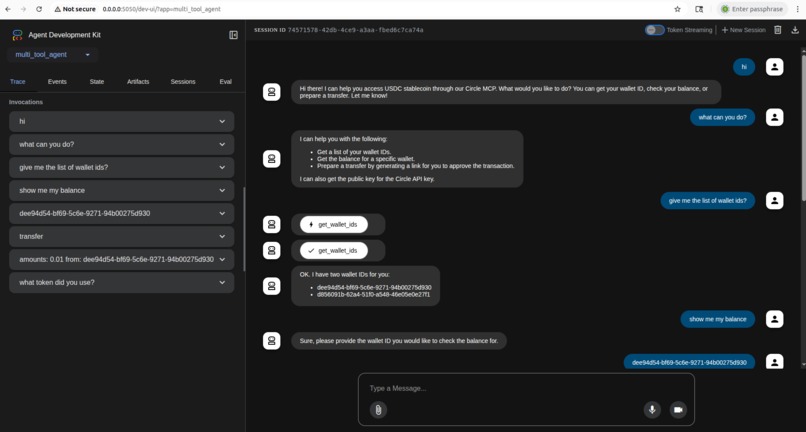Click the Agent Development Kit logo
This screenshot has width=806, height=432.
[17, 35]
